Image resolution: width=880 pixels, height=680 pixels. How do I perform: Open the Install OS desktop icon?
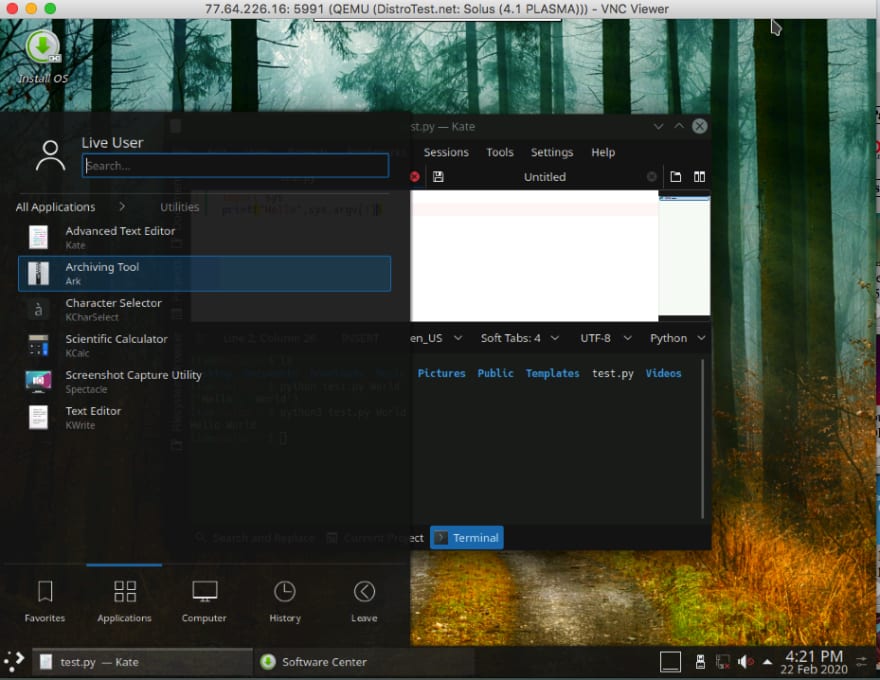(43, 57)
